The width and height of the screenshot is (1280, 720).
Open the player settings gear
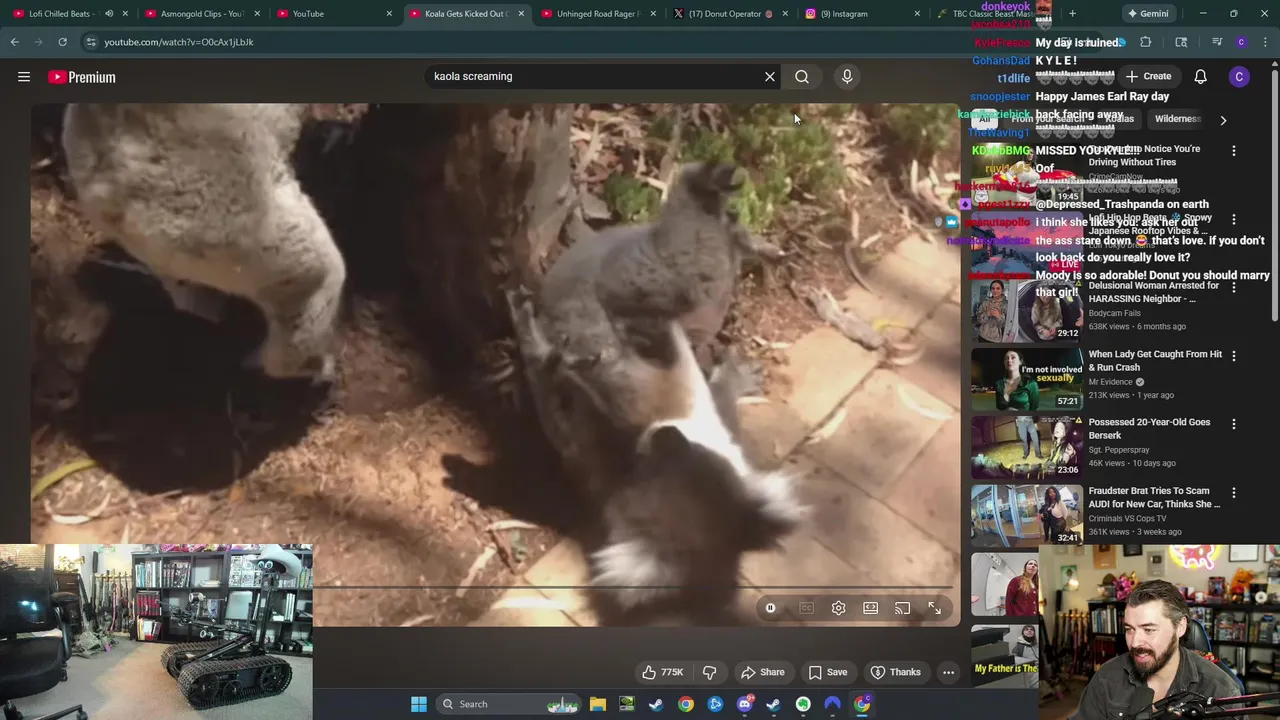click(x=838, y=608)
